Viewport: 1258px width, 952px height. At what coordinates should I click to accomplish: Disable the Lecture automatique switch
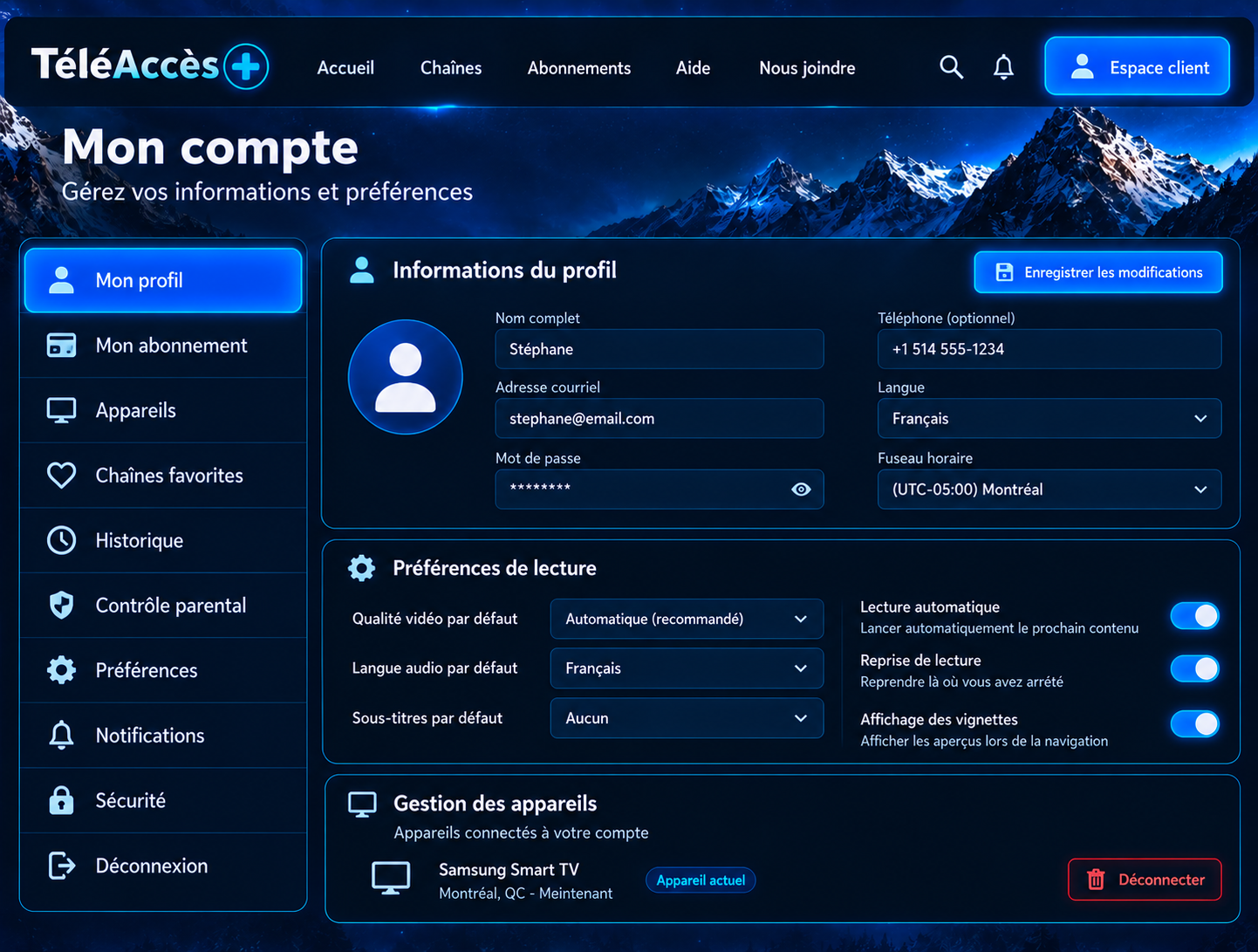(x=1194, y=616)
